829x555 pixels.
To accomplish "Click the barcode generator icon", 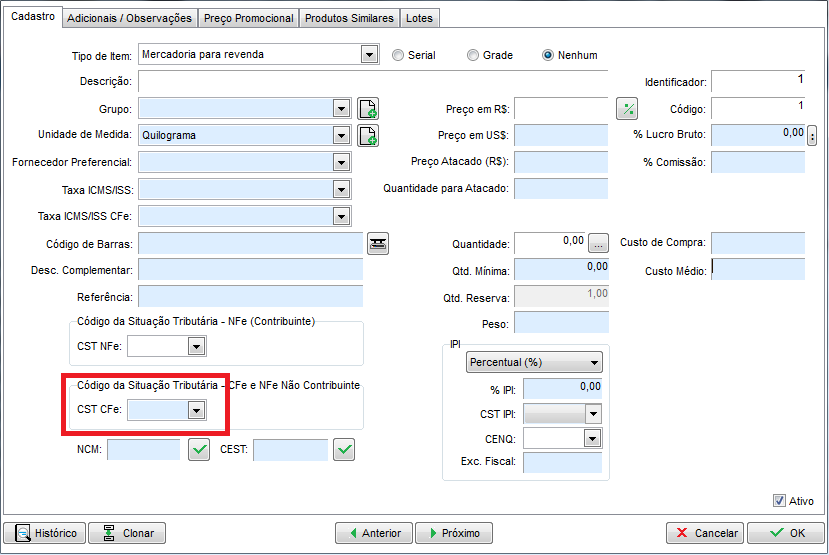I will pyautogui.click(x=378, y=242).
